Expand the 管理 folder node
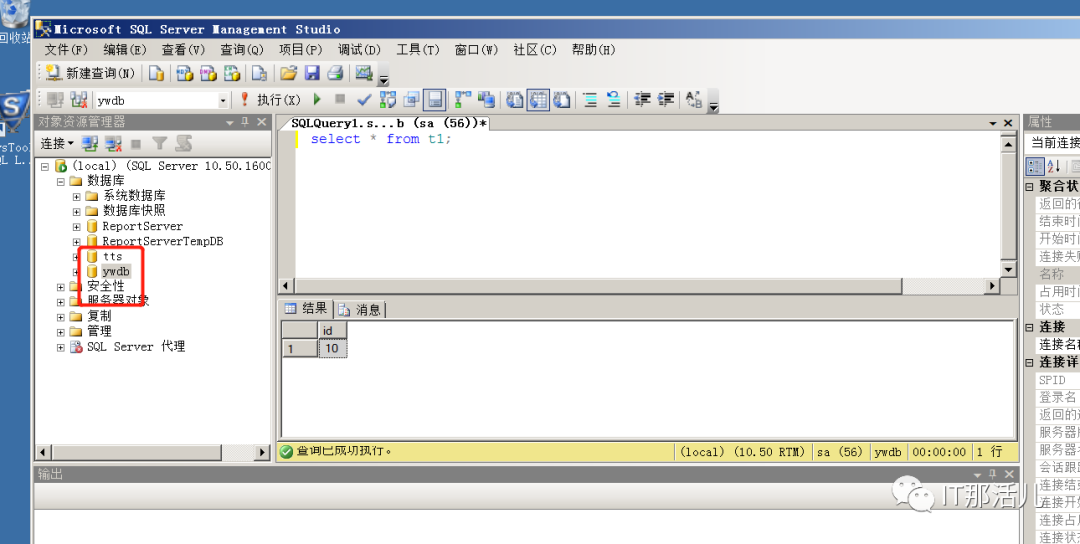The image size is (1080, 544). coord(61,332)
